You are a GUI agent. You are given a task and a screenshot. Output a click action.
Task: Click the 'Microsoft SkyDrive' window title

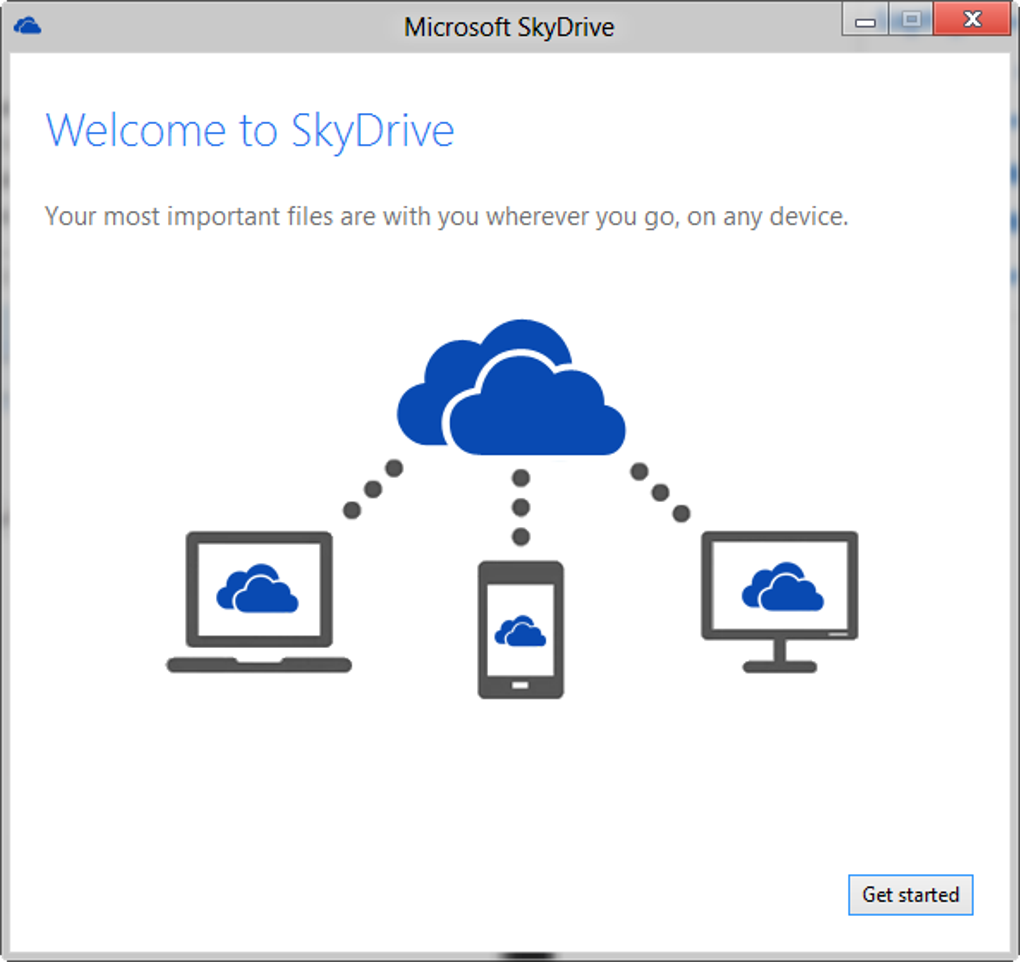[509, 27]
